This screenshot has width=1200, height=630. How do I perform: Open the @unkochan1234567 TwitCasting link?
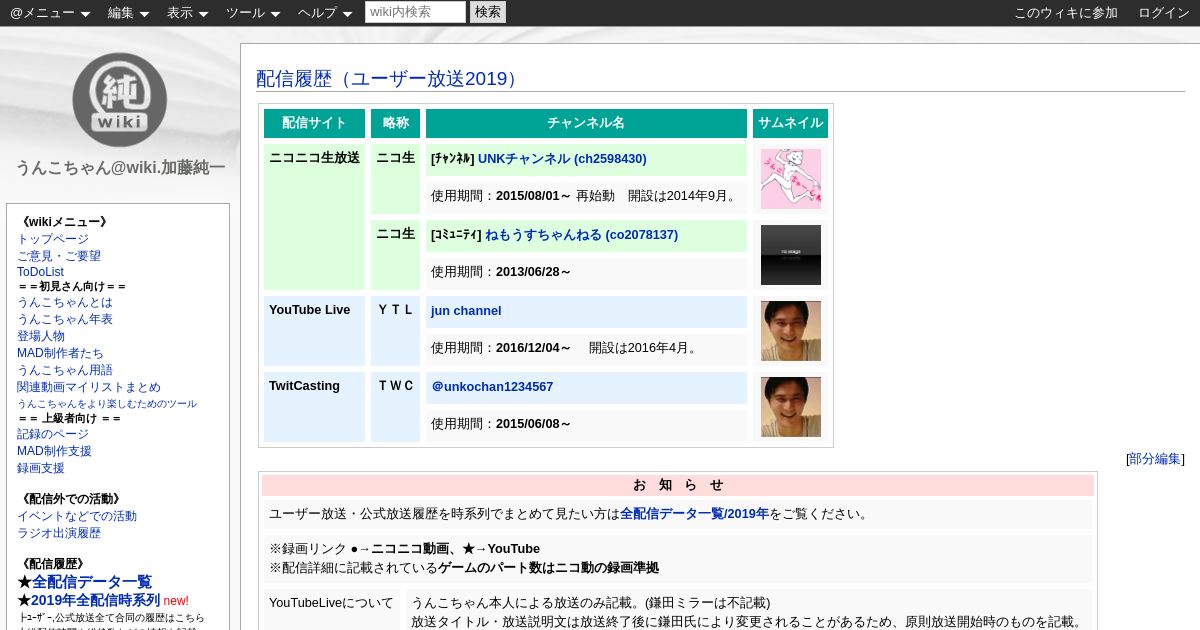(492, 387)
